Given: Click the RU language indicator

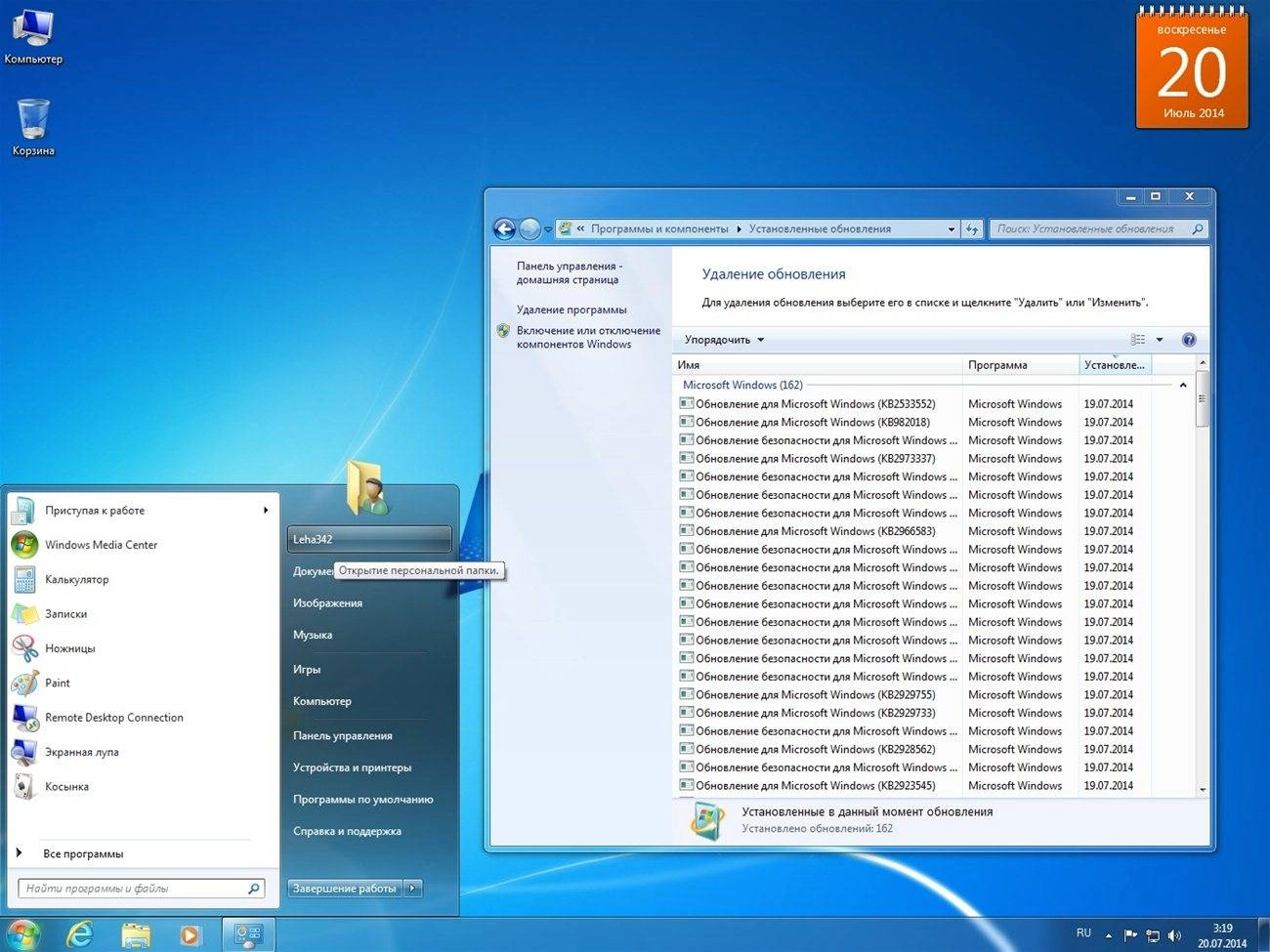Looking at the screenshot, I should pyautogui.click(x=1083, y=933).
